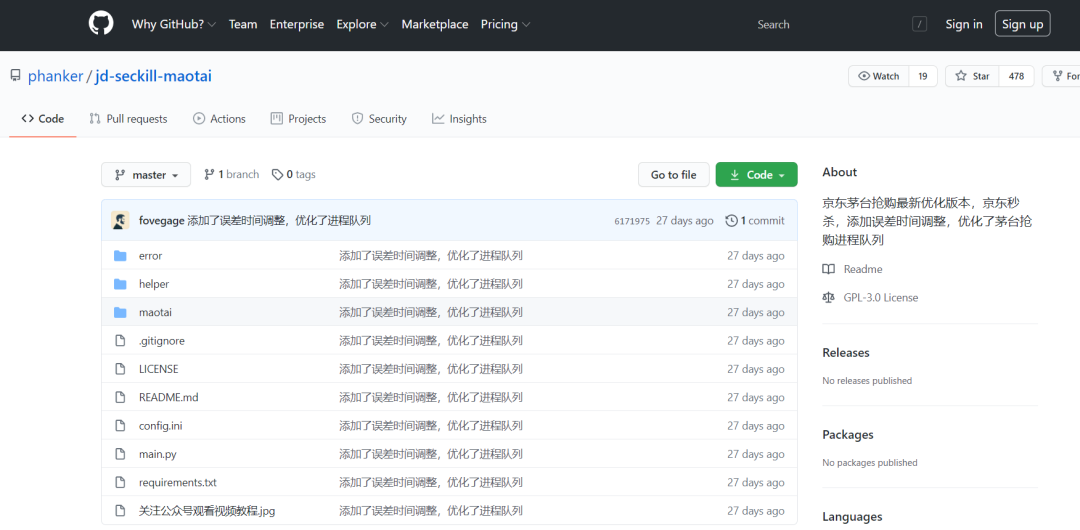Open the requirements.txt file

[178, 482]
